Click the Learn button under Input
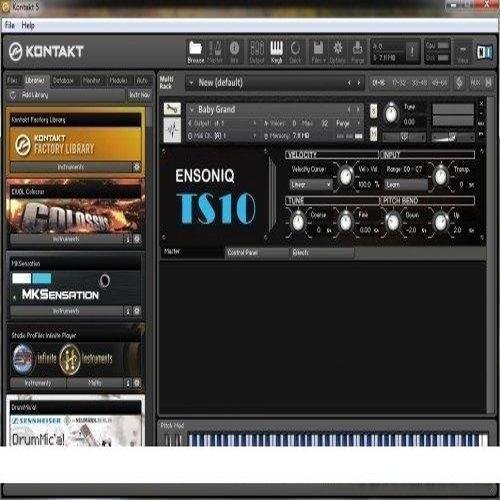 406,184
